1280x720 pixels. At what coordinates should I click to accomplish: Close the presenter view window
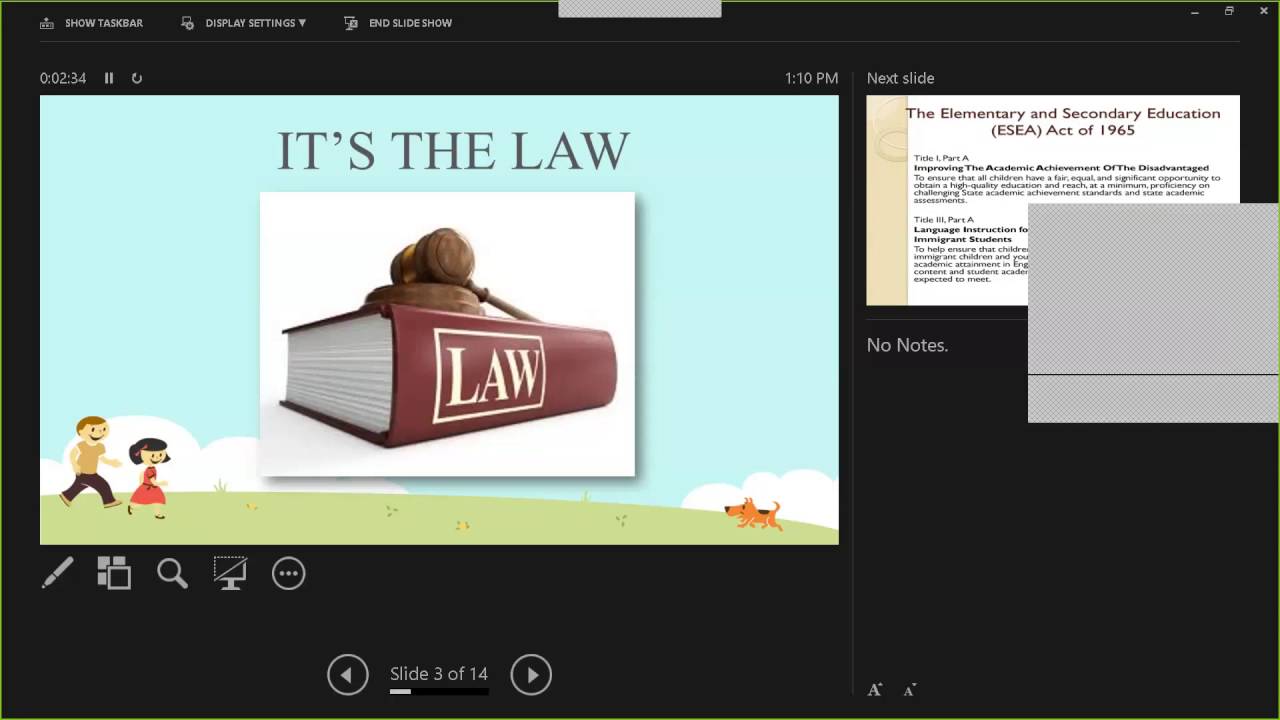point(1263,11)
